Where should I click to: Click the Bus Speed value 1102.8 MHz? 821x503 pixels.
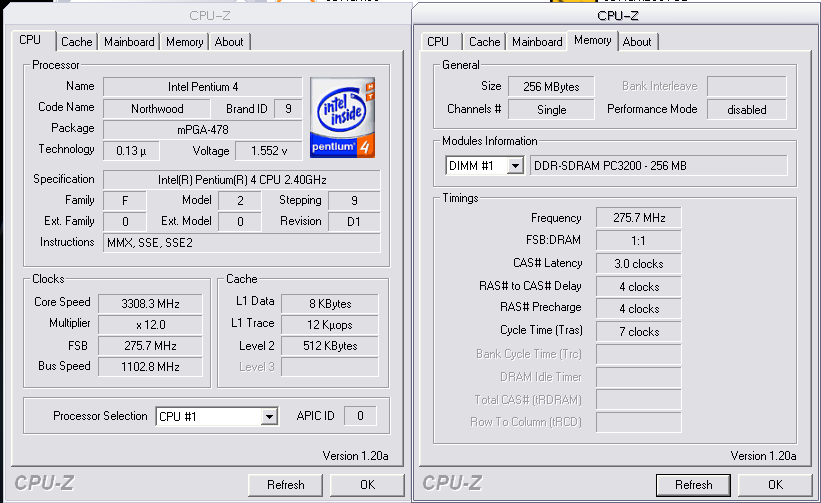pyautogui.click(x=150, y=366)
